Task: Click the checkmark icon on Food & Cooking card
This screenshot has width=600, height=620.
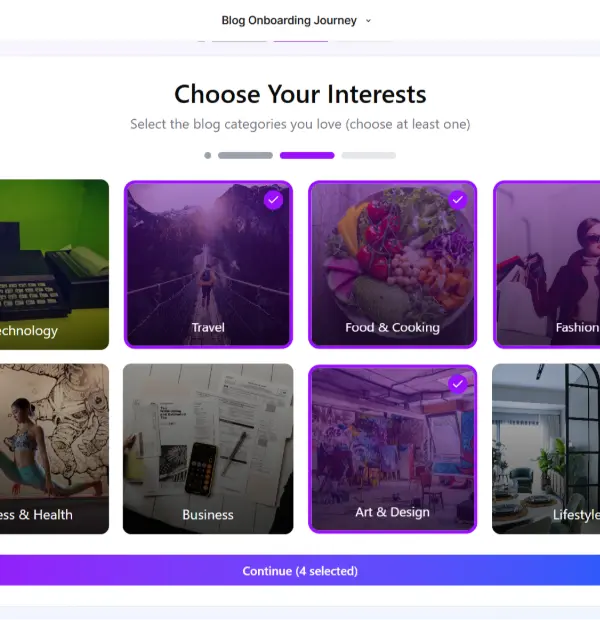Action: pos(458,200)
